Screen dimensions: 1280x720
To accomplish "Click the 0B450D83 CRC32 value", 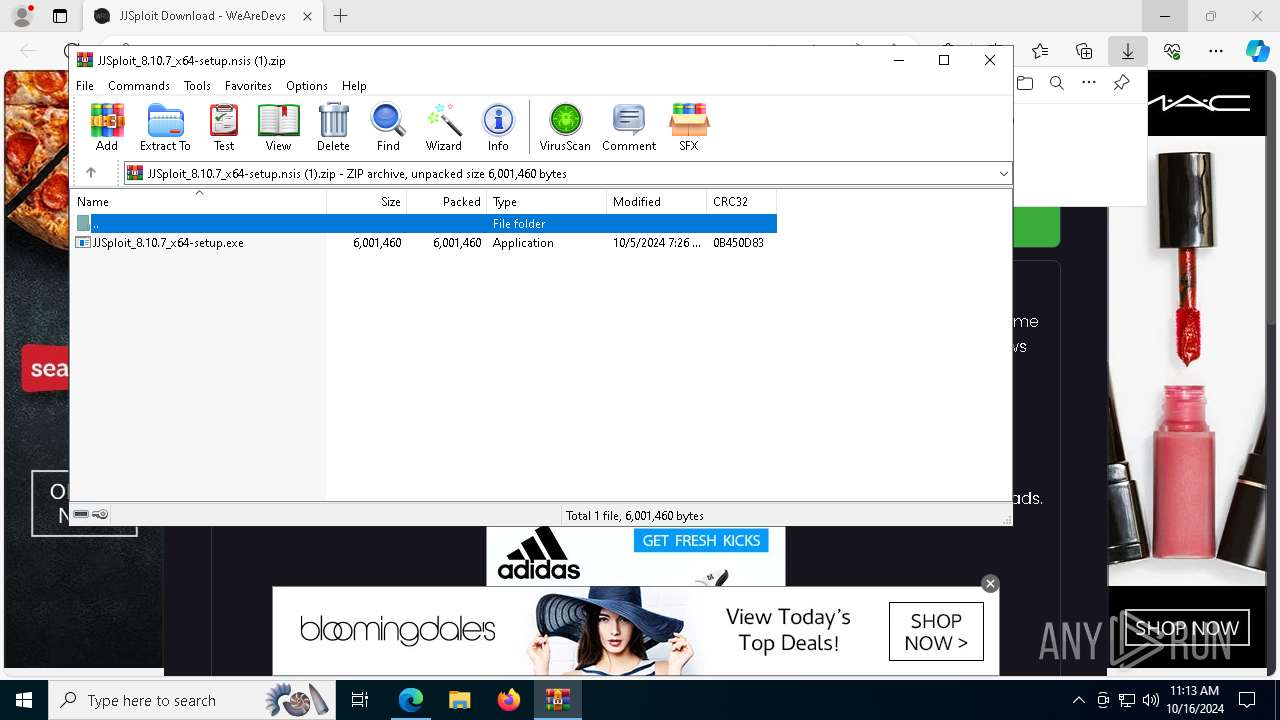I will coord(738,243).
